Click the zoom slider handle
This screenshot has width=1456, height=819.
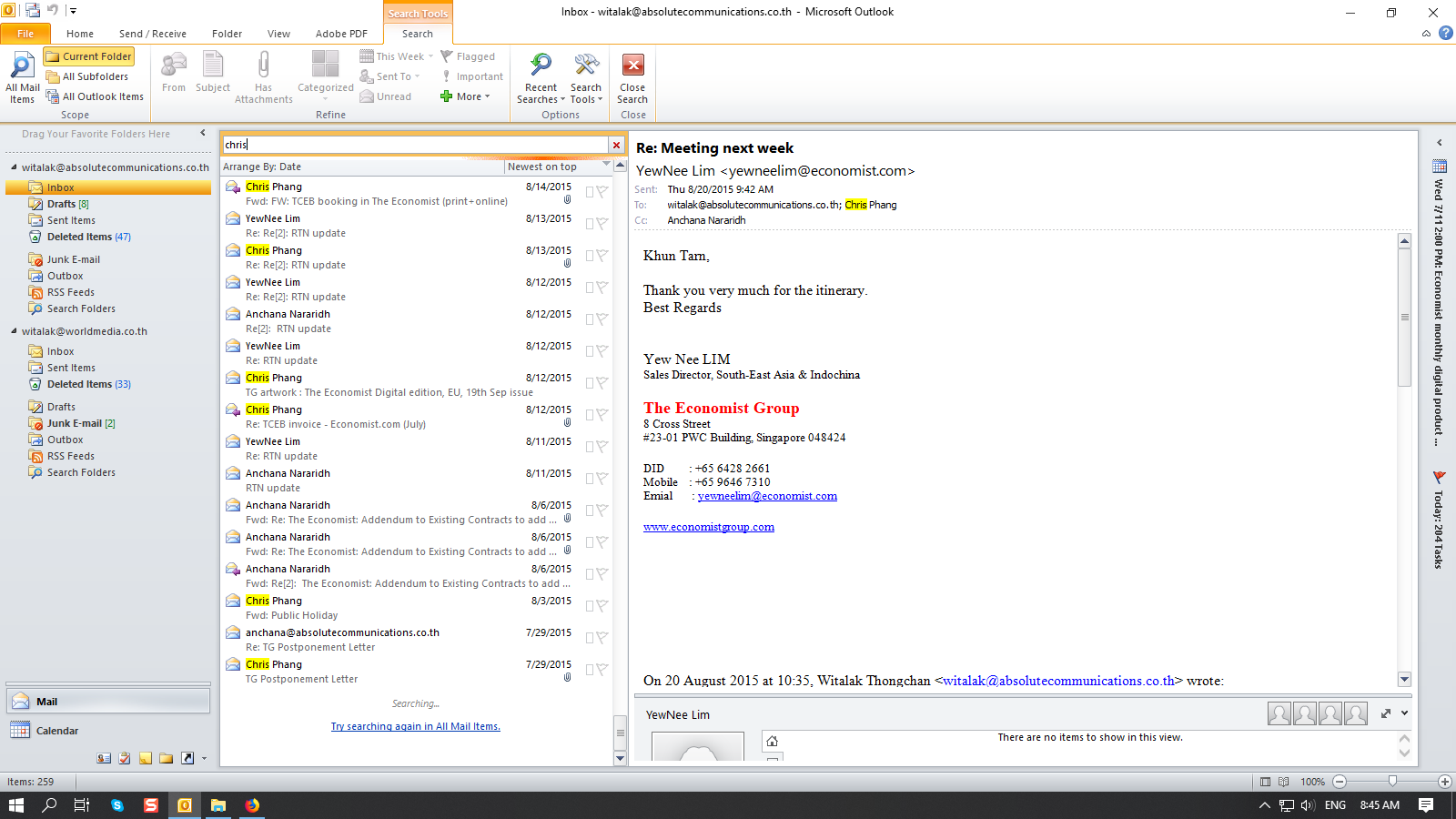pos(1392,782)
